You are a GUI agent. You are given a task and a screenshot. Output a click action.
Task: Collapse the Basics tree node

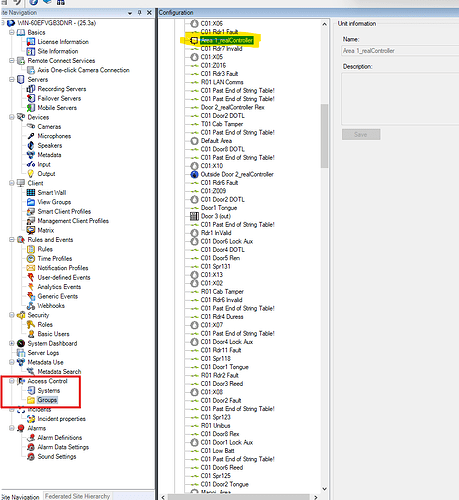point(12,32)
